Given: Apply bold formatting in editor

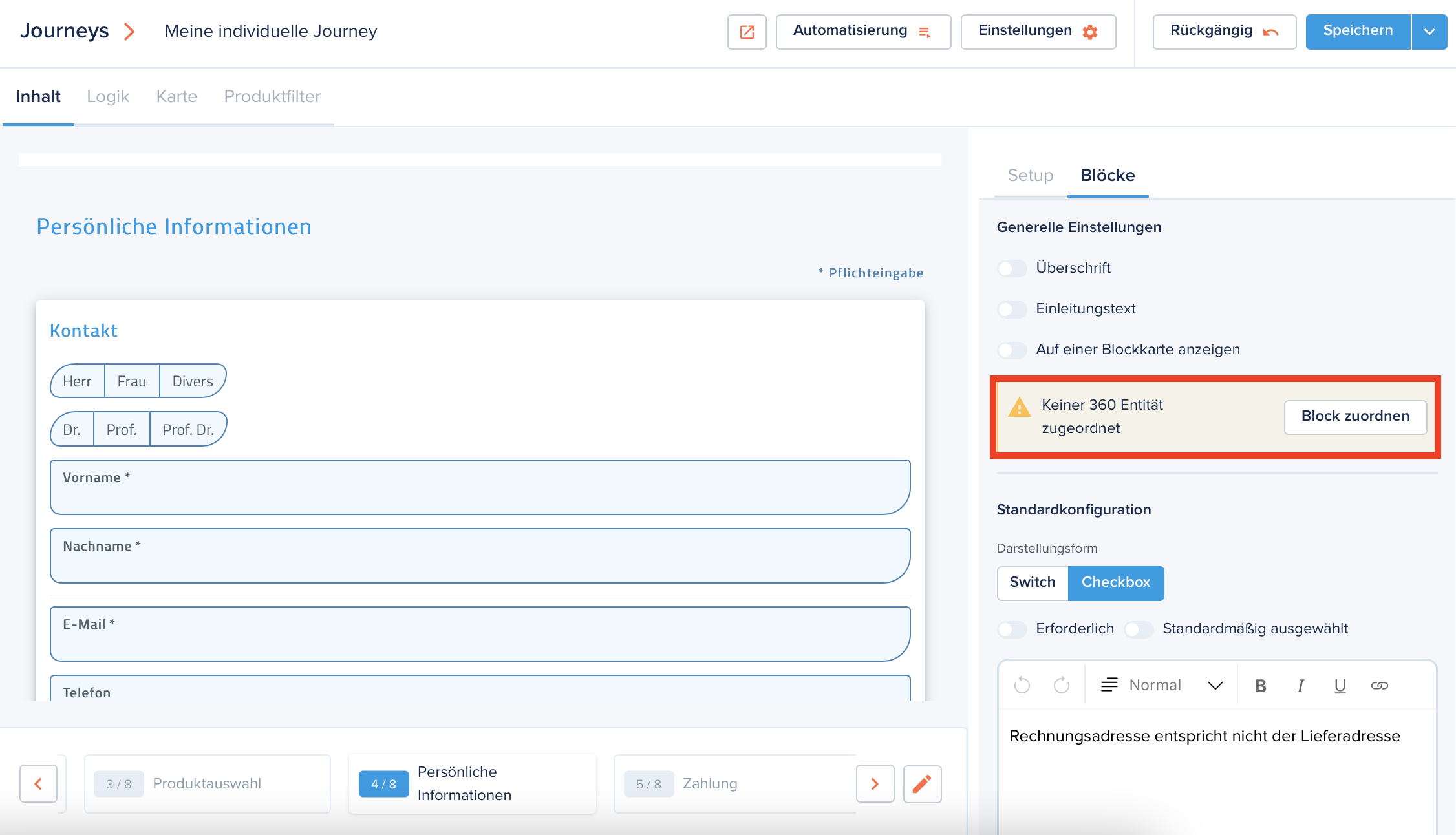Looking at the screenshot, I should point(1261,686).
